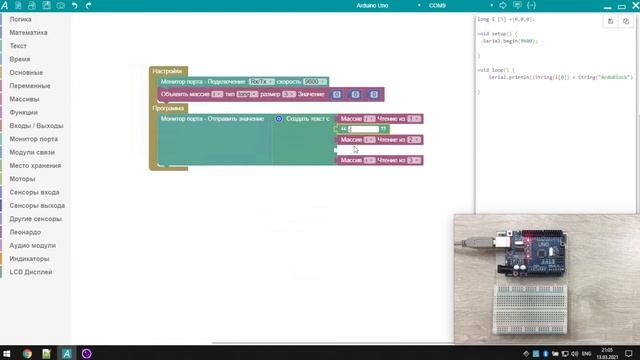Viewport: 640px width, 360px height.
Task: Click the volume icon in system tray
Action: click(575, 353)
